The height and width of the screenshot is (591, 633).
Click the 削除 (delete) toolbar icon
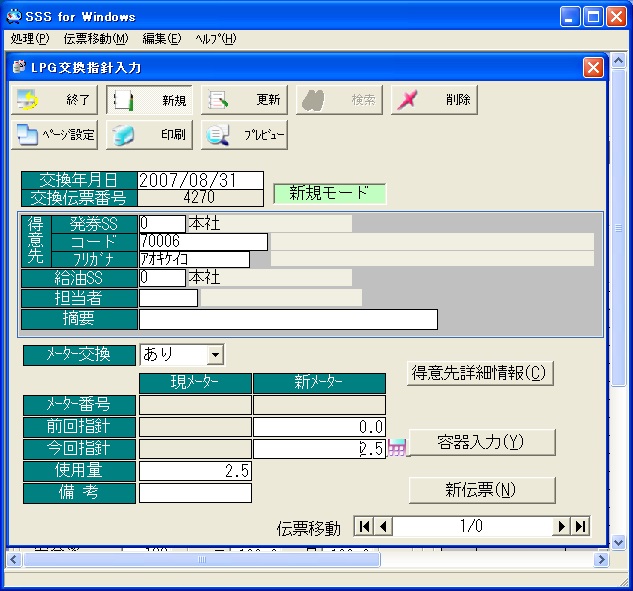coord(433,100)
